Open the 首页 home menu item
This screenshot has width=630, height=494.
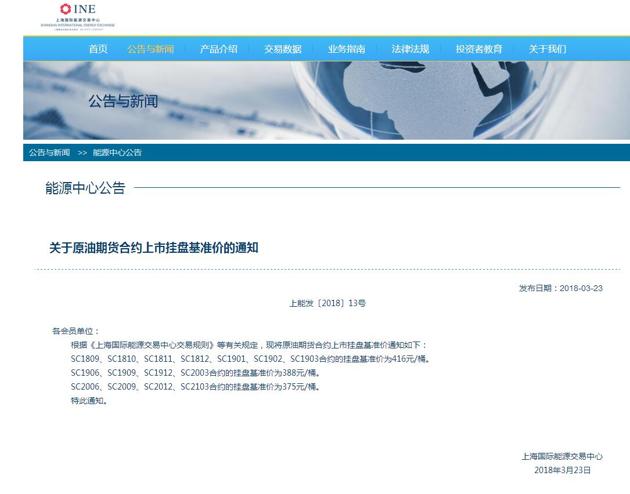[x=98, y=49]
